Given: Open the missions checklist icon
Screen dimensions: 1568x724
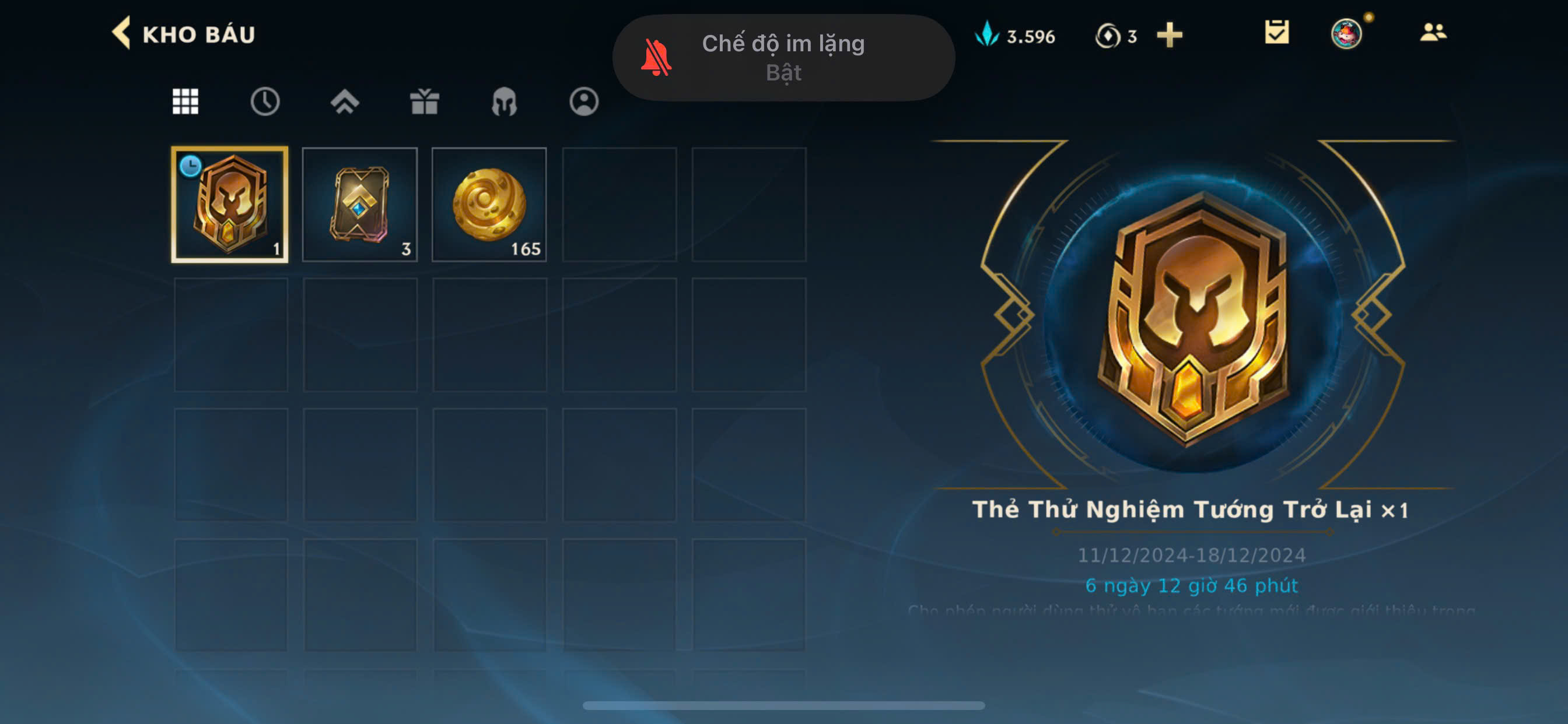Looking at the screenshot, I should coord(1276,32).
